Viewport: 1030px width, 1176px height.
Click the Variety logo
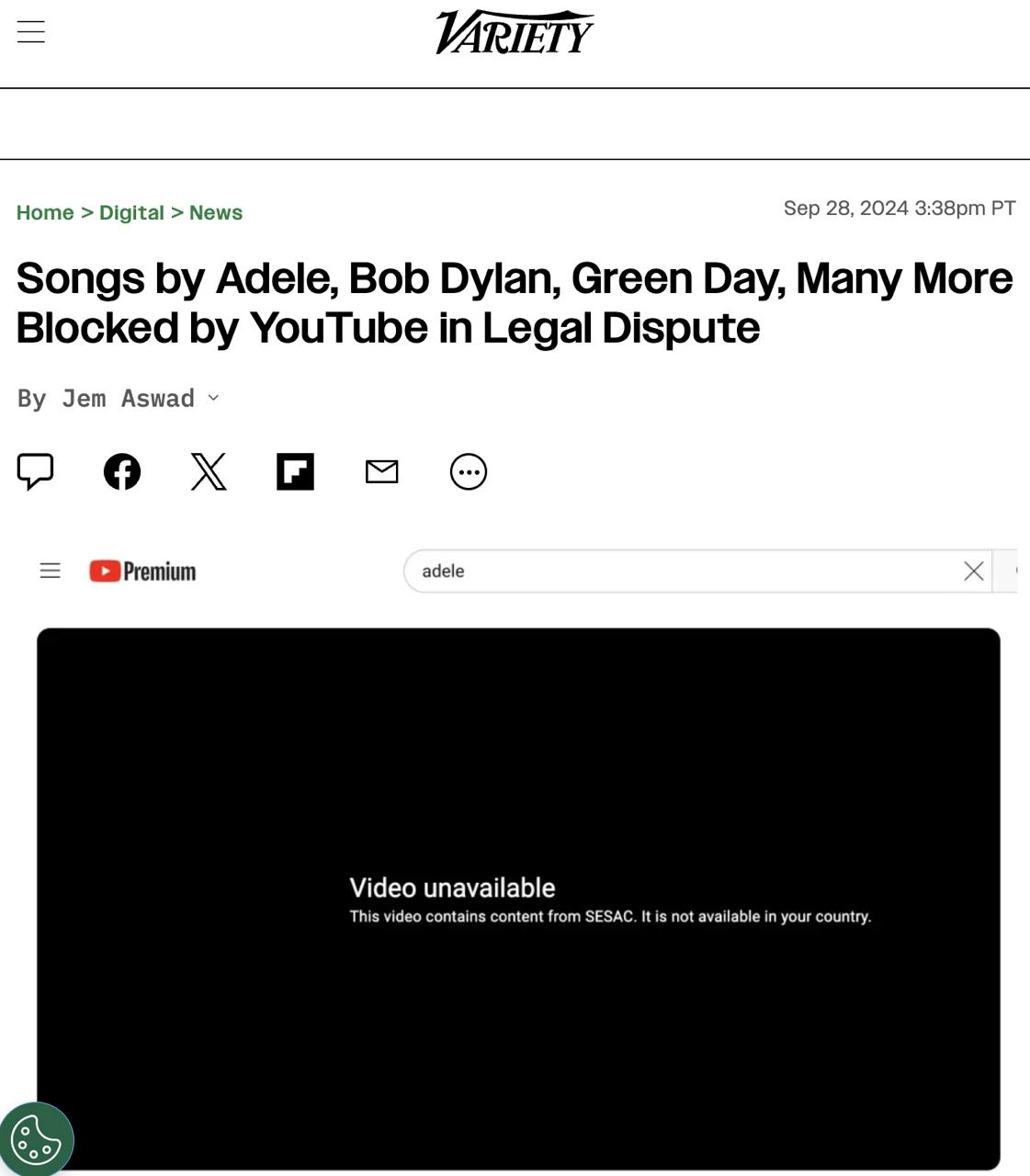(x=515, y=33)
